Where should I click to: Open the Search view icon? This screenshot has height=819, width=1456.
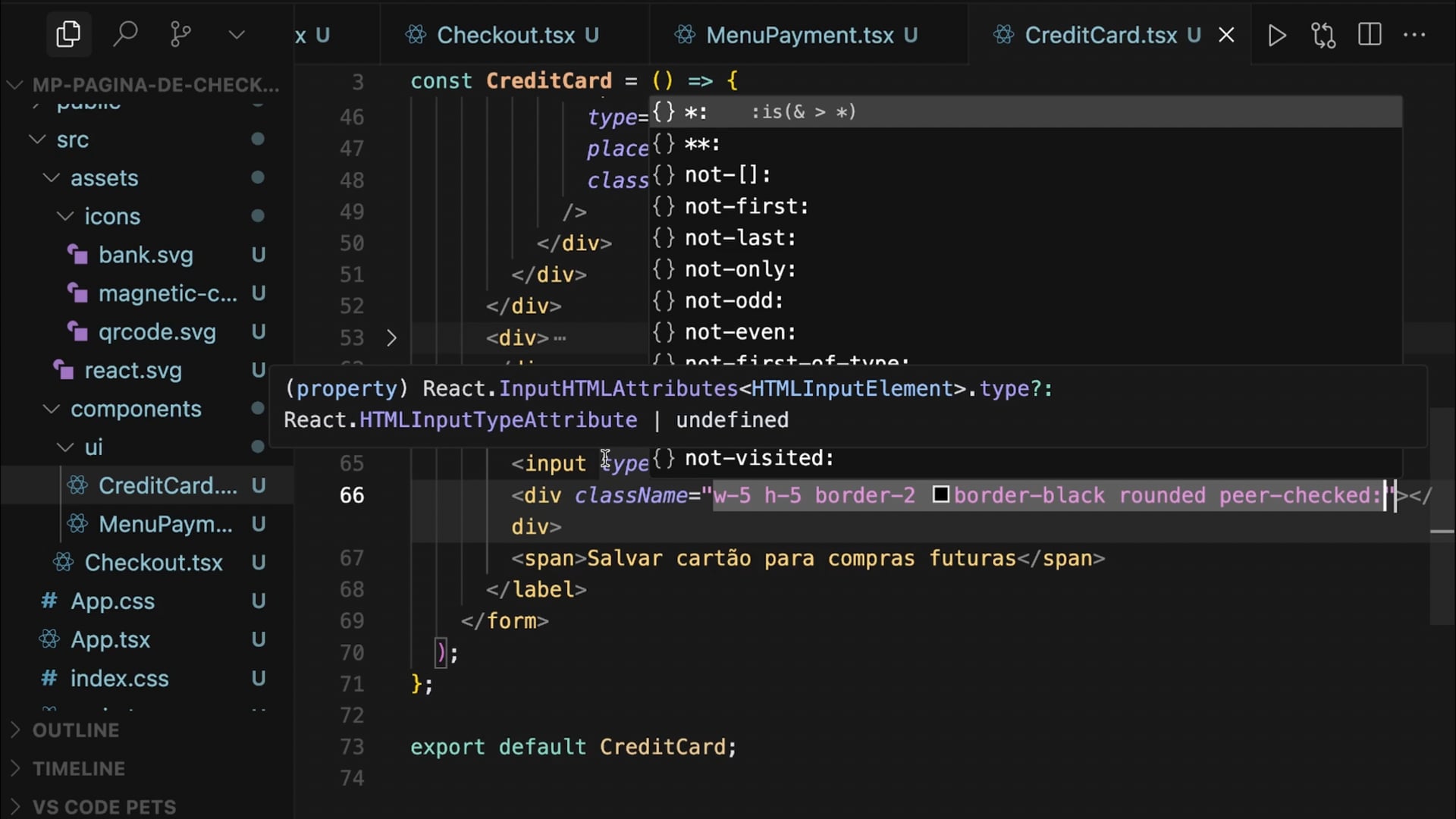(x=125, y=34)
